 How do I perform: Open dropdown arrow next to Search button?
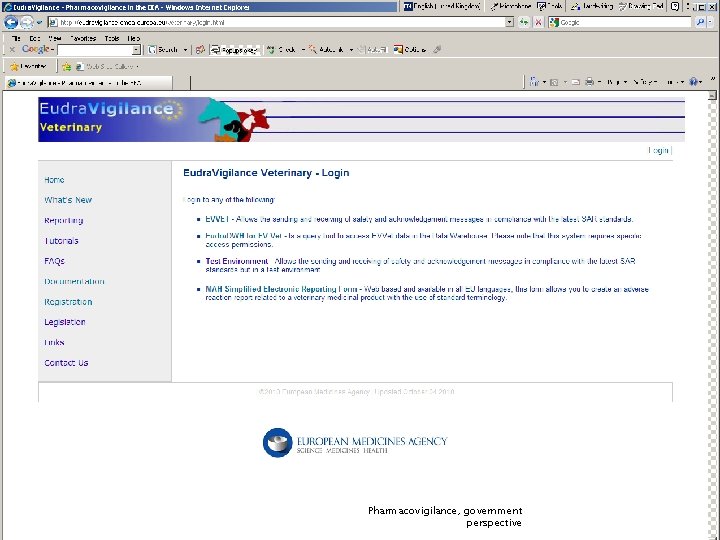185,50
